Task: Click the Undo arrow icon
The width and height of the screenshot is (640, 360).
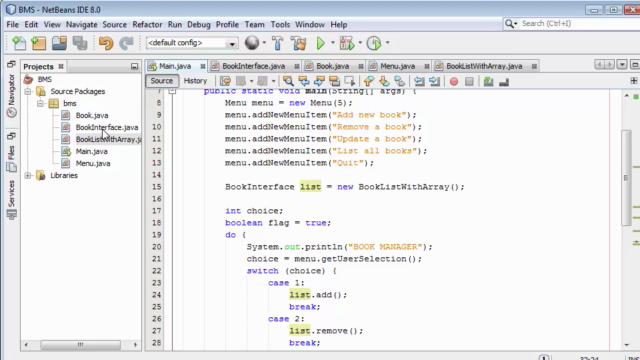Action: pyautogui.click(x=106, y=43)
